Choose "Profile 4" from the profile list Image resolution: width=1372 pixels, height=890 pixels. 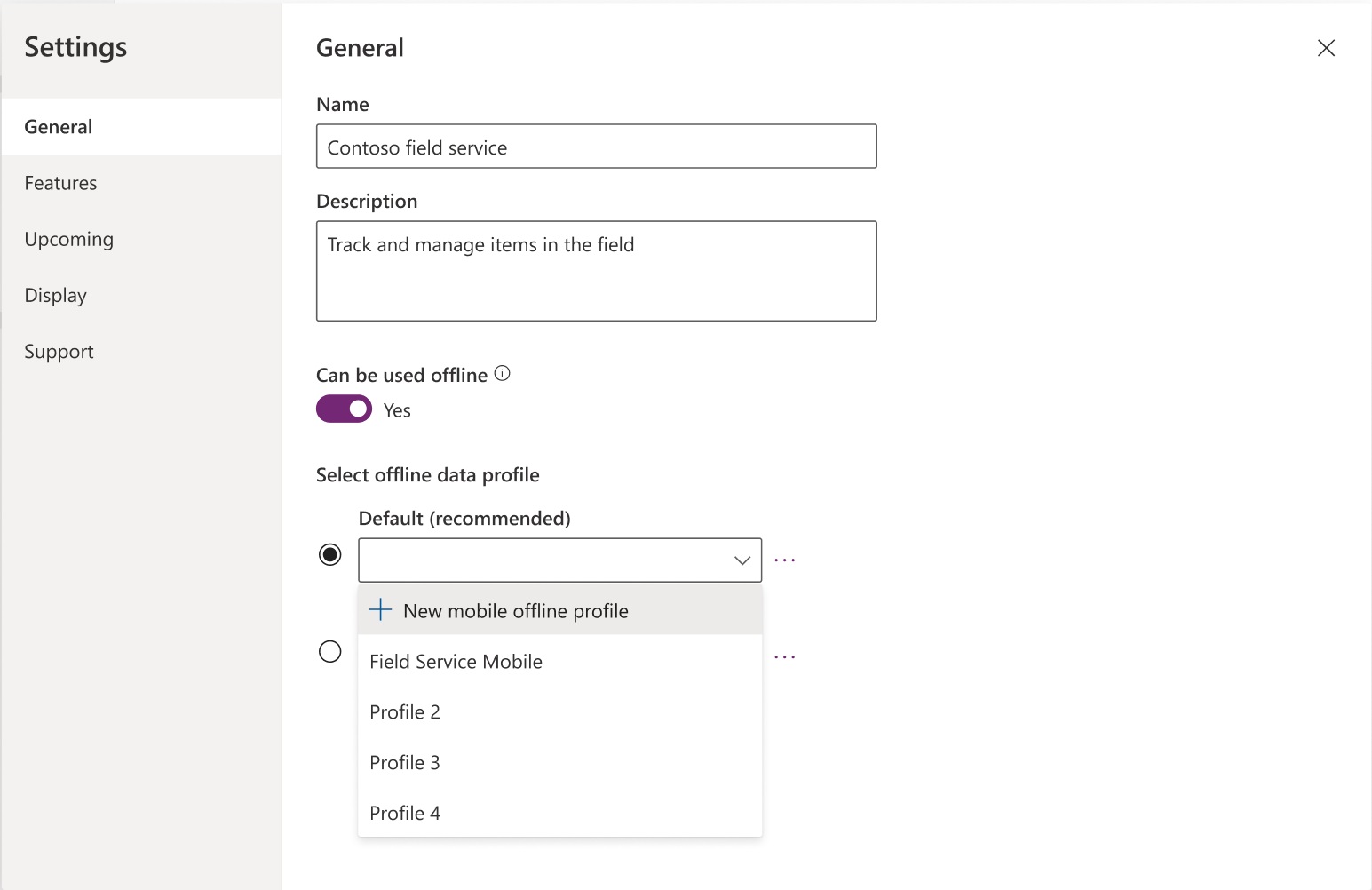coord(405,813)
